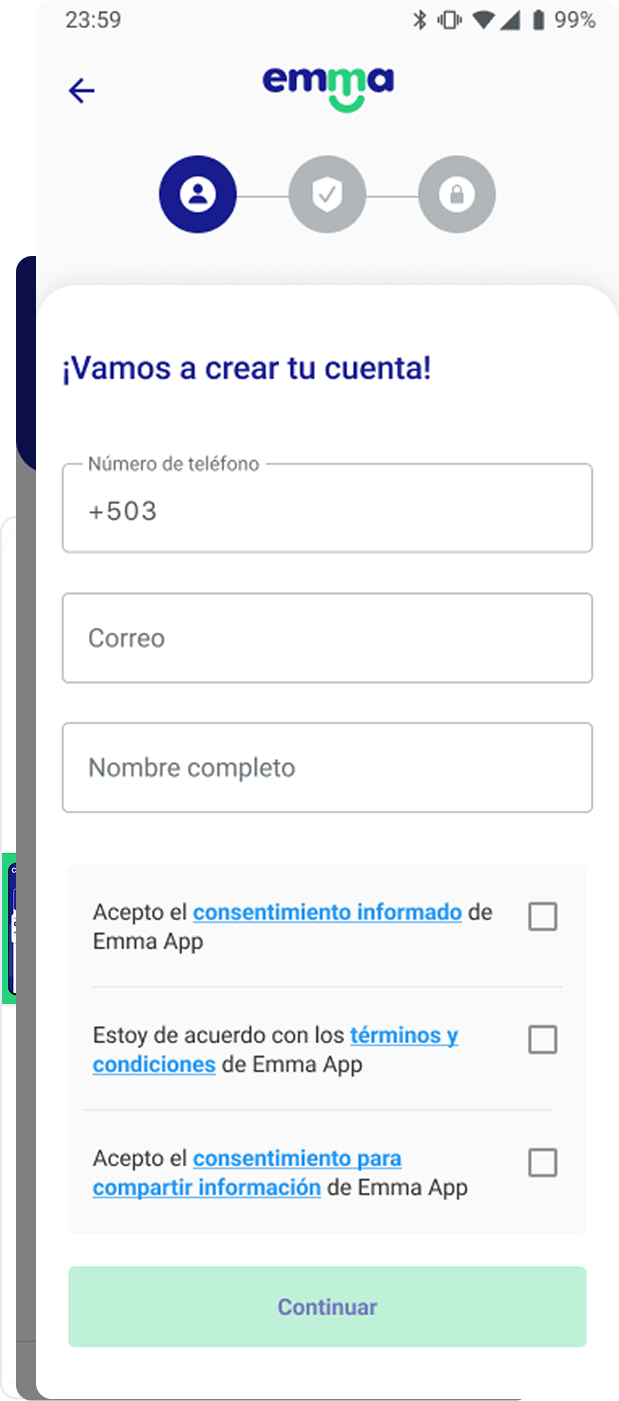The height and width of the screenshot is (1401, 619).
Task: Select the shield verification step icon
Action: [327, 195]
